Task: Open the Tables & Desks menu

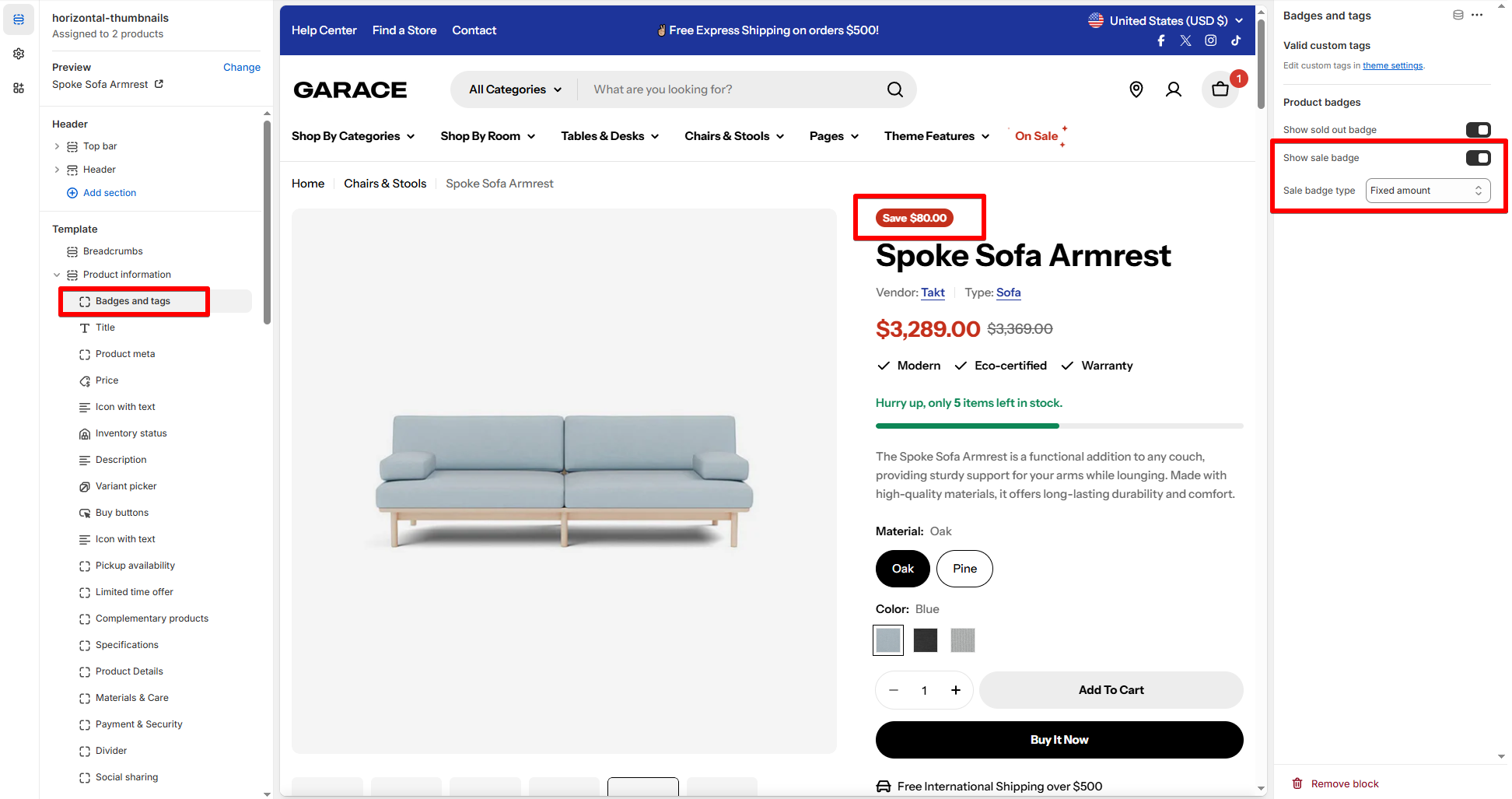Action: point(610,136)
